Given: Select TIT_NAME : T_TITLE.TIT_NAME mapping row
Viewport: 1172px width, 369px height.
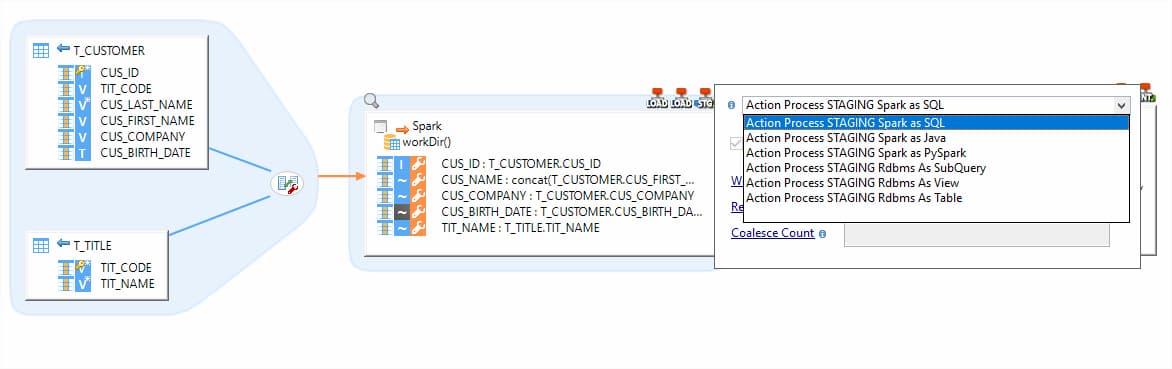Looking at the screenshot, I should (520, 228).
